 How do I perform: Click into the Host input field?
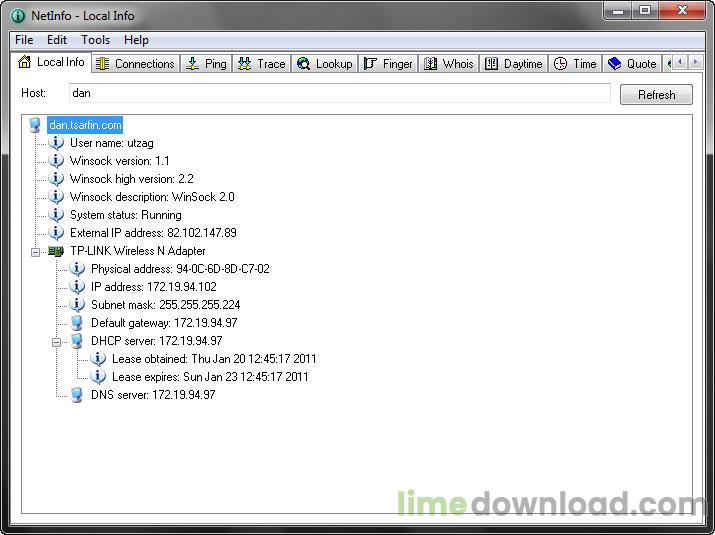tap(338, 94)
